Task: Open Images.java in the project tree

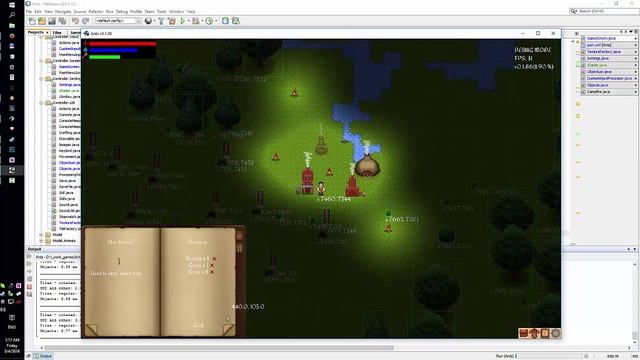Action: point(69,145)
